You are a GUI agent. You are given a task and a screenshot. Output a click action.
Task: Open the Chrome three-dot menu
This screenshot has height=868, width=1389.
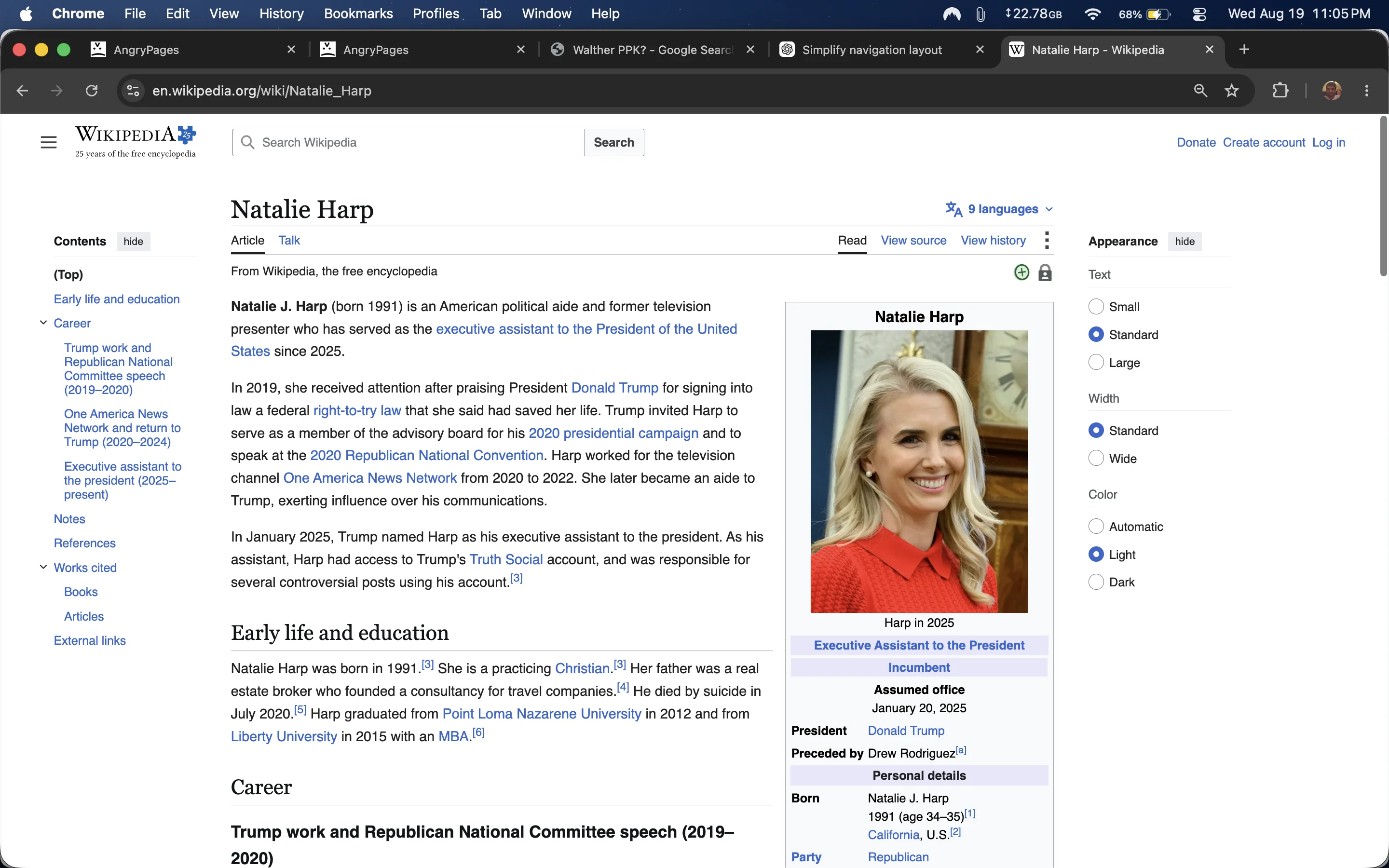[x=1367, y=91]
